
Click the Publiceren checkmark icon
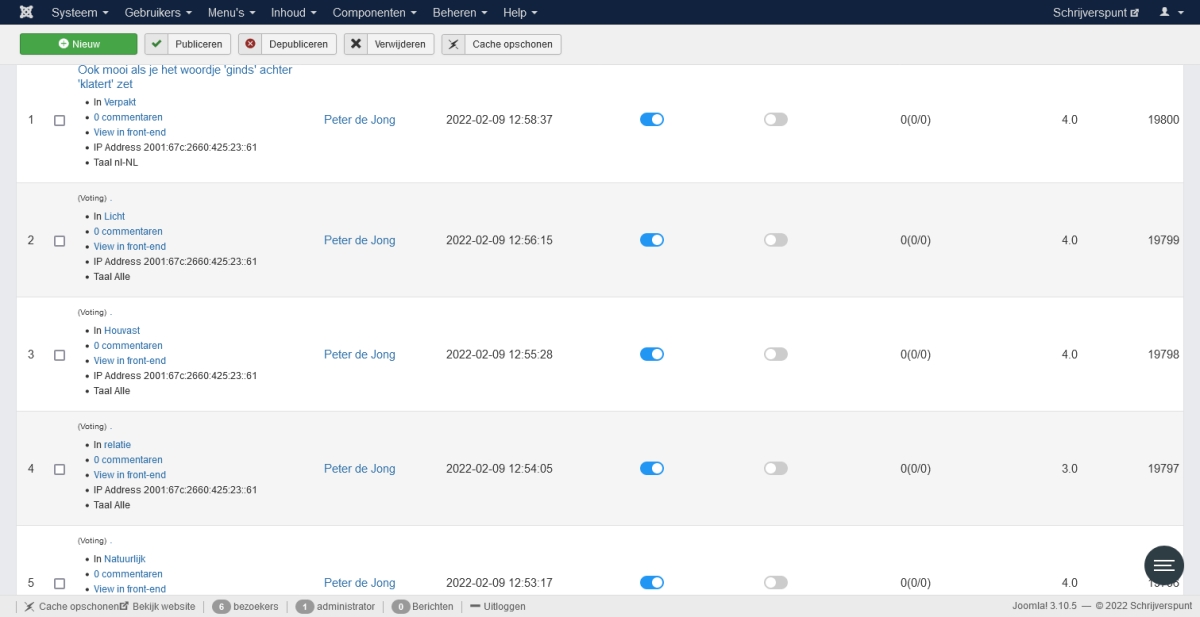point(157,44)
